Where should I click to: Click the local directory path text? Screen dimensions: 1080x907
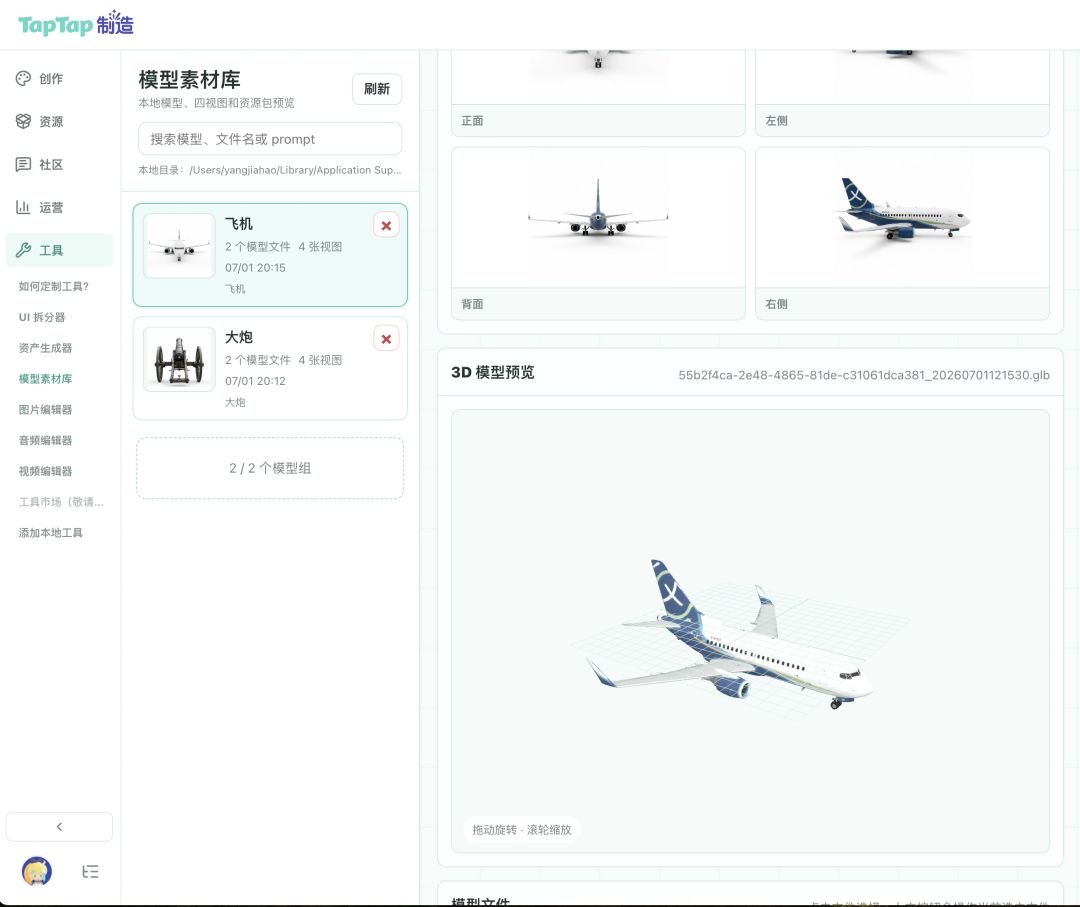pos(269,170)
